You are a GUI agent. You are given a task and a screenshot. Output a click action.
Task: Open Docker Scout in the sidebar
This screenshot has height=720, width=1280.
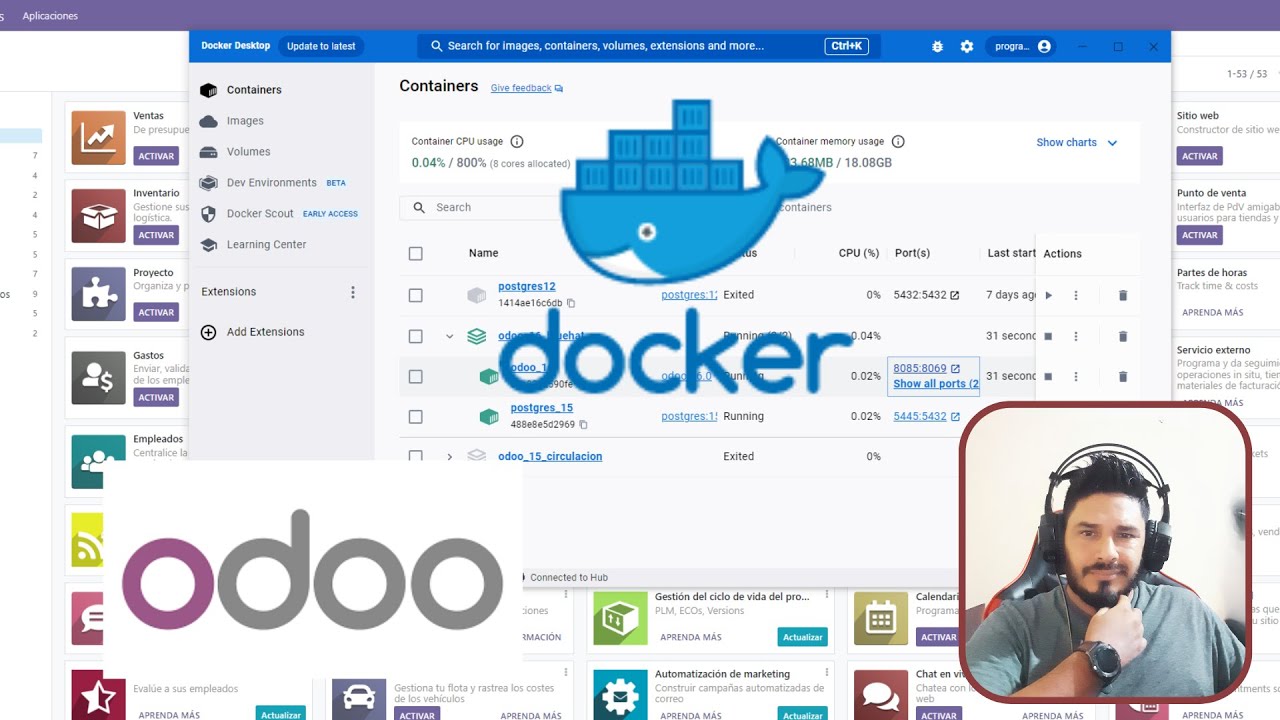(278, 214)
